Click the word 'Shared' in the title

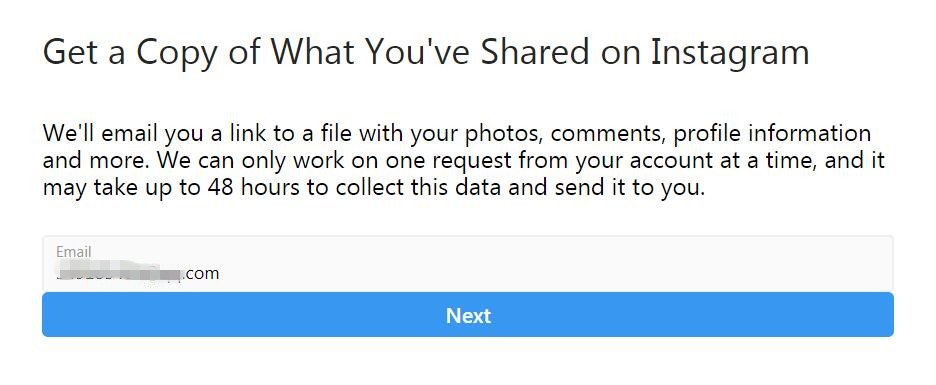[535, 53]
